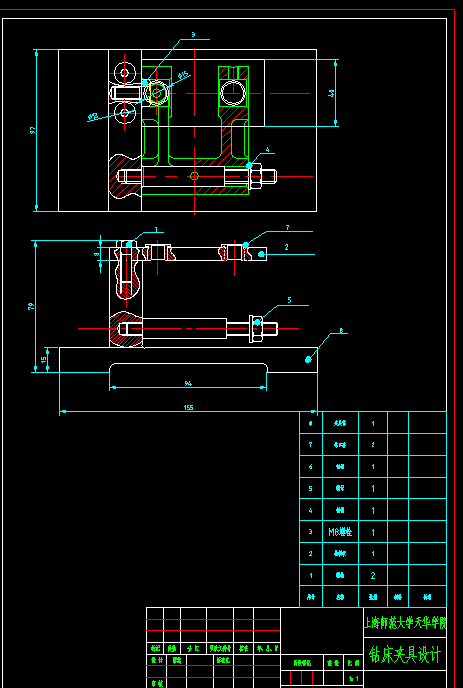The width and height of the screenshot is (463, 688).
Task: Select the 97 dimension text in the top view
Action: 32,130
